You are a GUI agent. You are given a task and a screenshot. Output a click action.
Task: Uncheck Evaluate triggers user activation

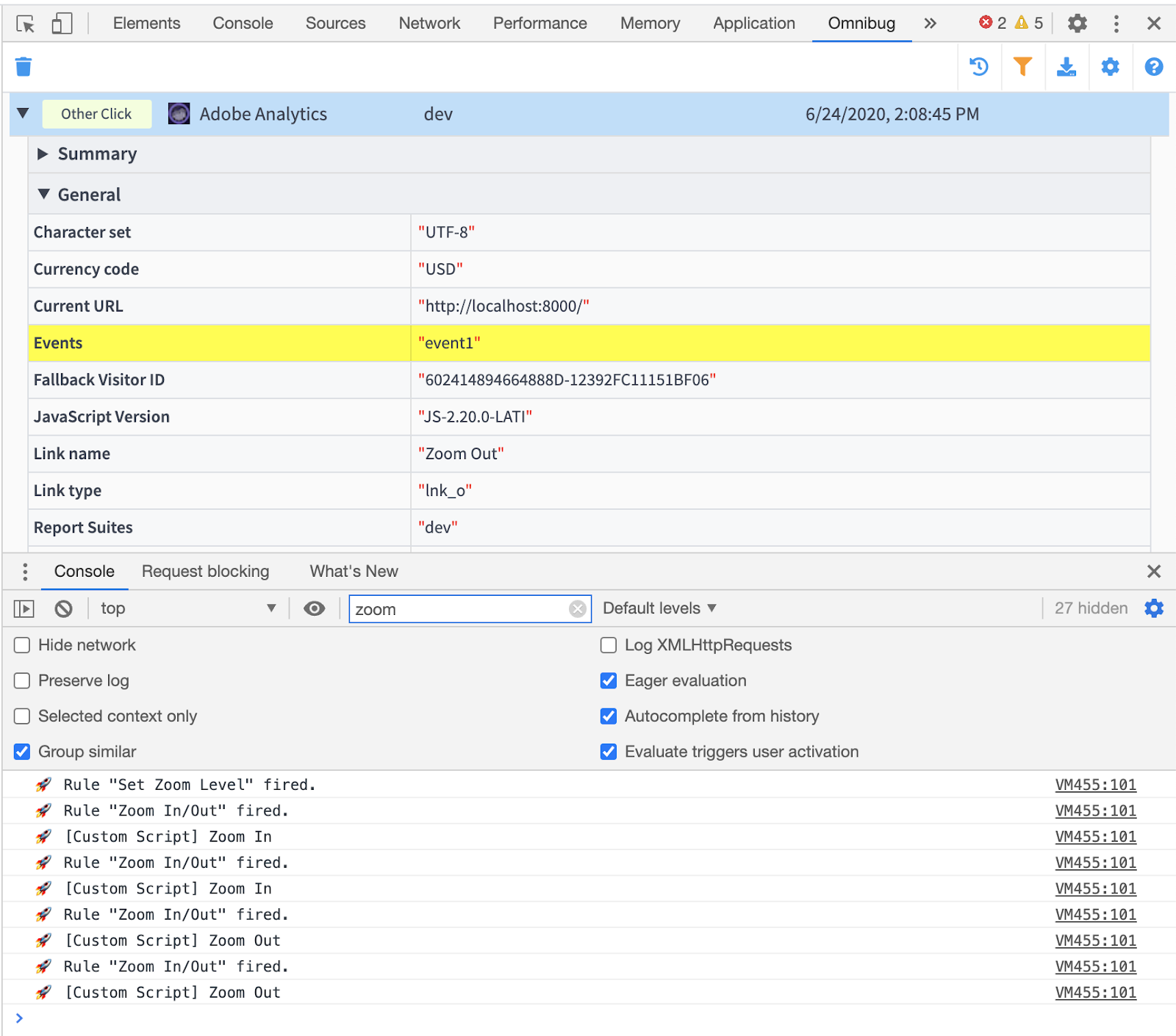(609, 752)
